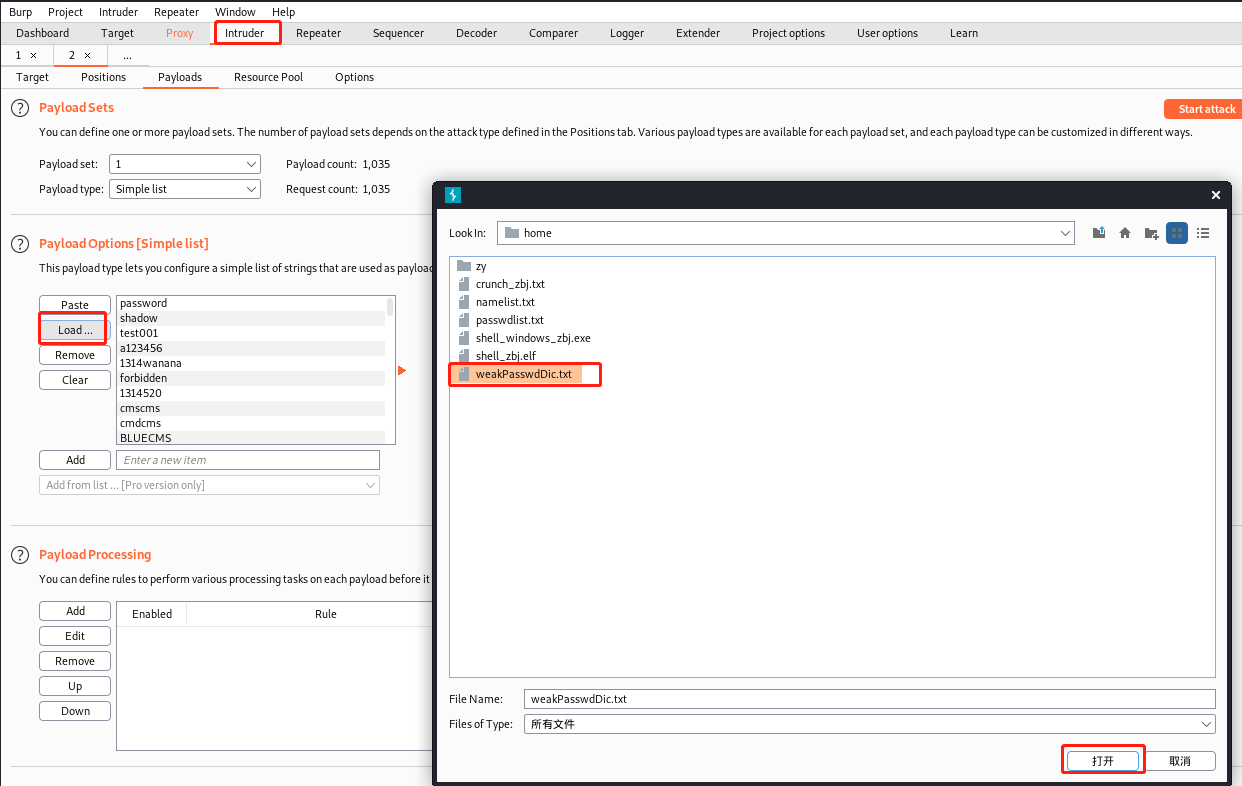Click the 取消 (Cancel) button
The width and height of the screenshot is (1242, 786).
click(x=1180, y=761)
